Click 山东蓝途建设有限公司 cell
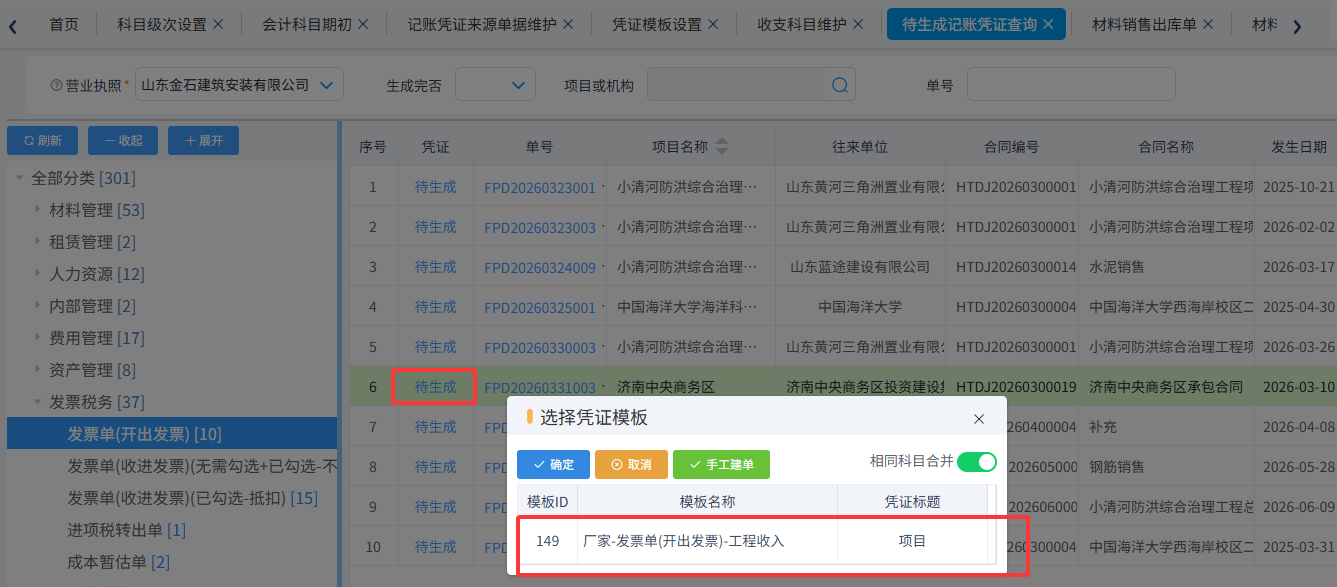 point(860,267)
